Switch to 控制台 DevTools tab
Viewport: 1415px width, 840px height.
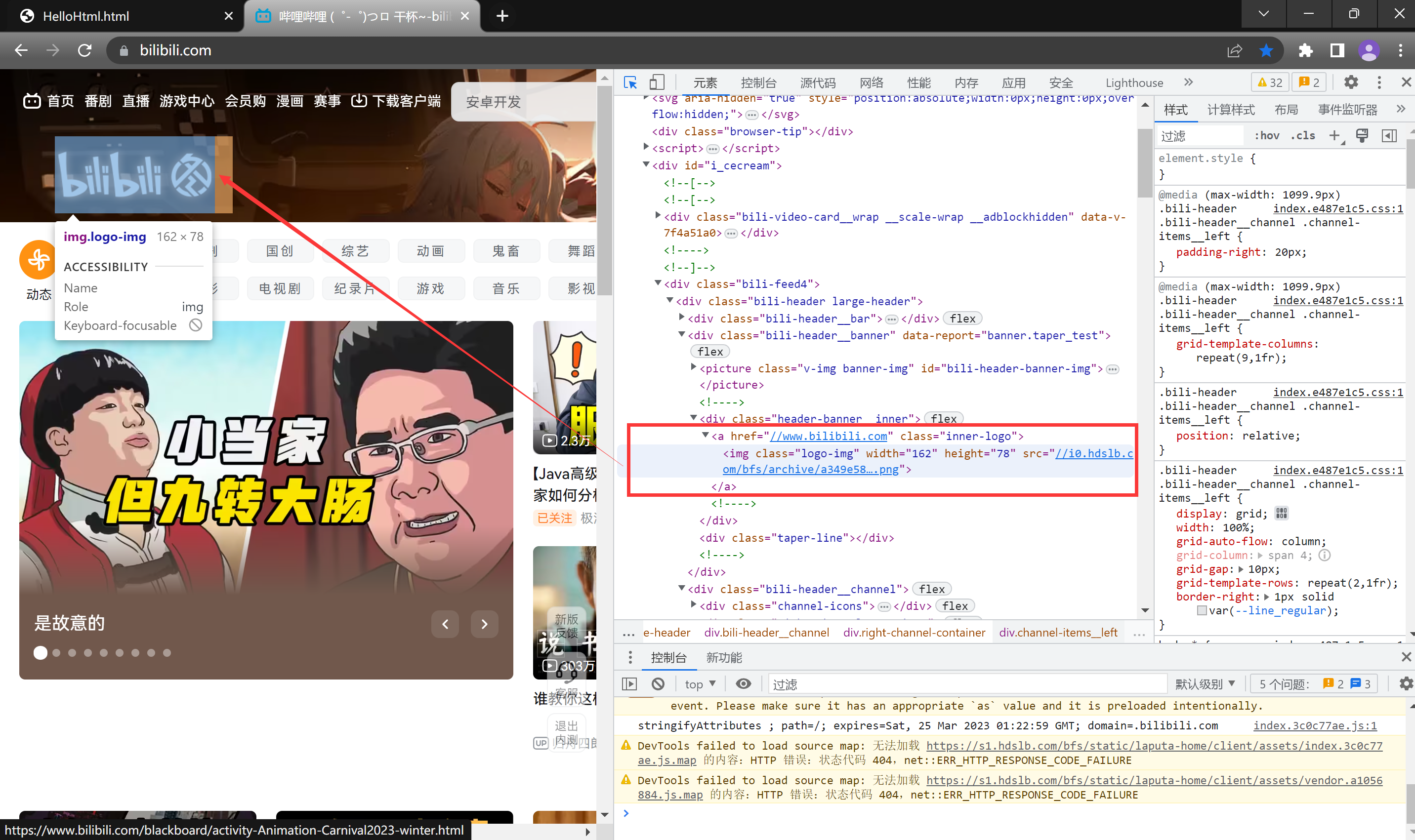point(758,82)
